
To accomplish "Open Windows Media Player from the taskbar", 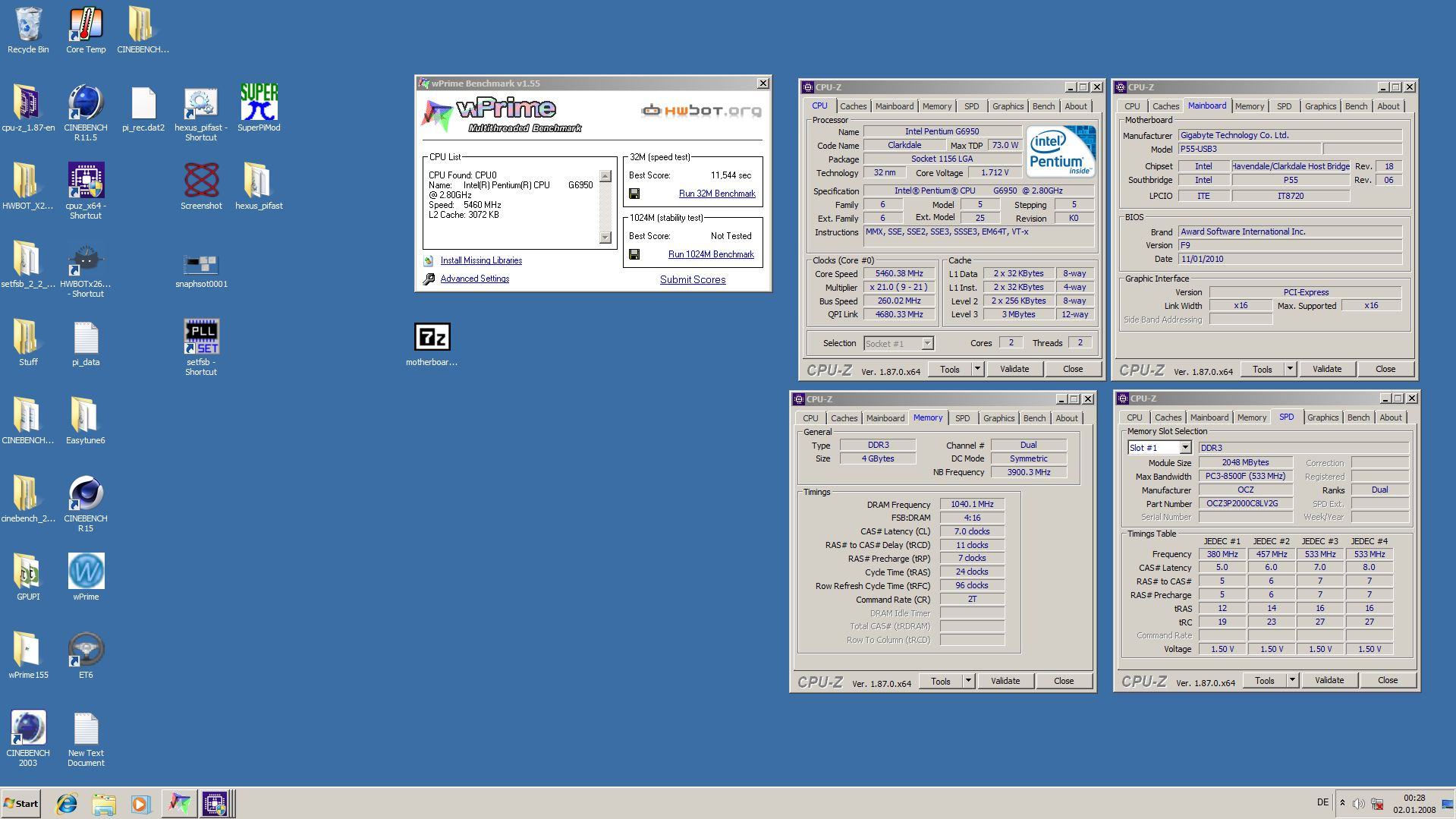I will pyautogui.click(x=141, y=803).
